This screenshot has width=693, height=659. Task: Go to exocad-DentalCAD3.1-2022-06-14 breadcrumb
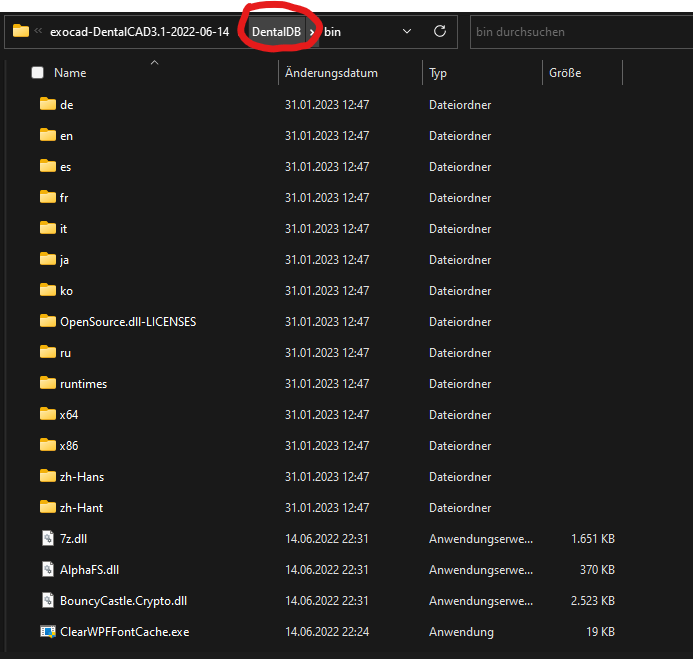point(140,32)
